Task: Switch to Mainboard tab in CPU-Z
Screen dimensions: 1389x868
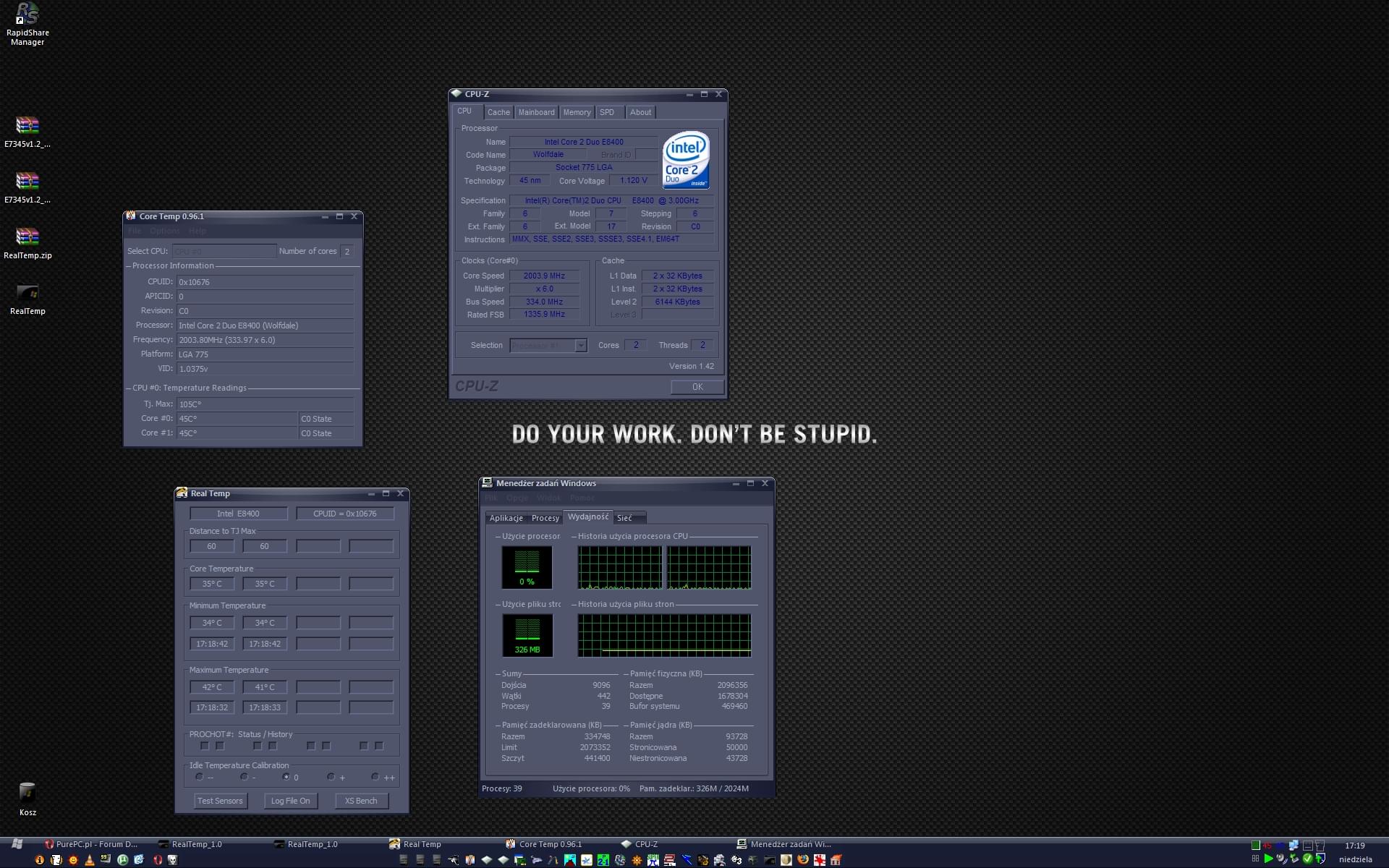Action: pos(536,112)
